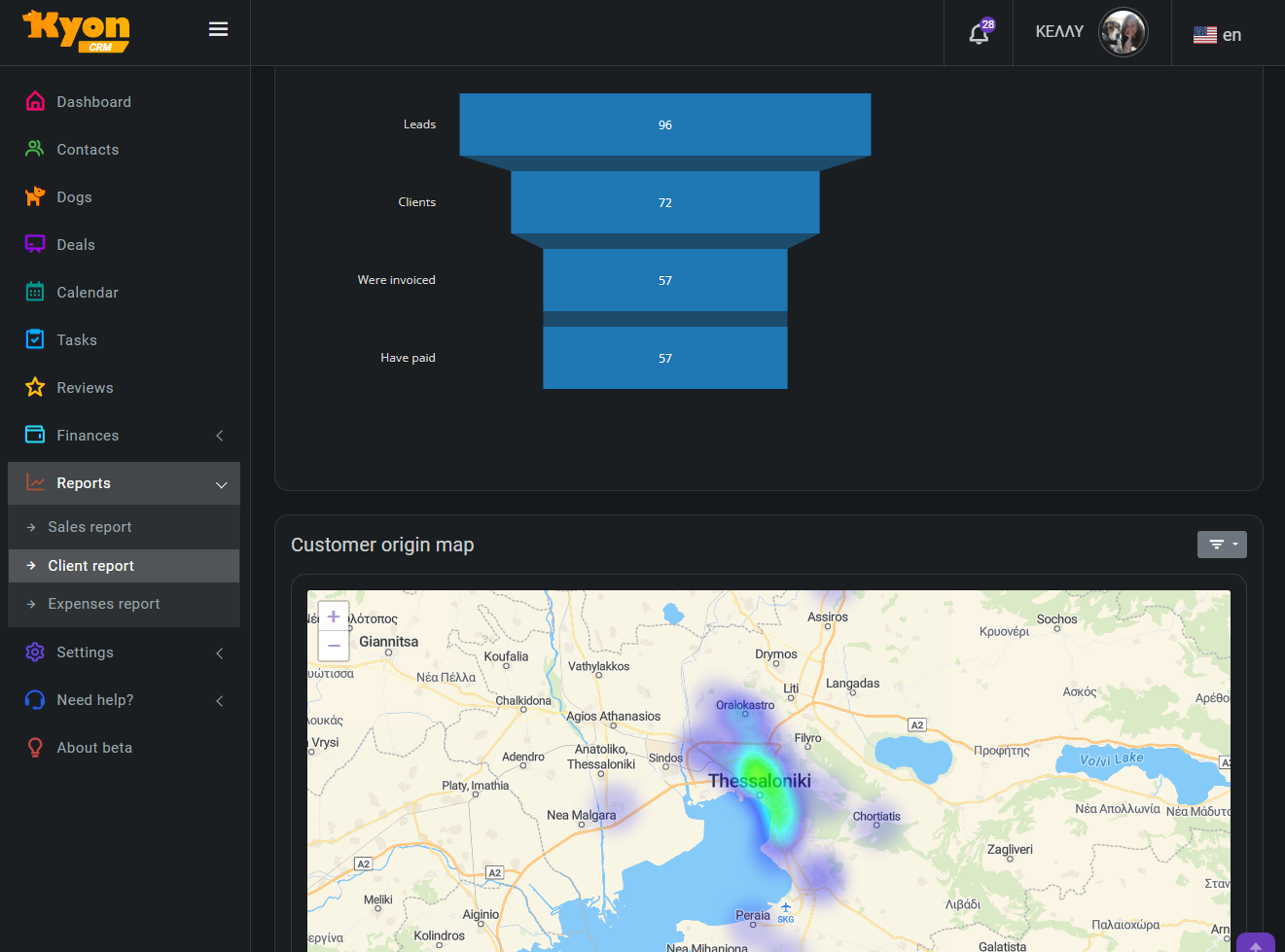Viewport: 1285px width, 952px height.
Task: Open Calendar using the calendar icon
Action: [35, 292]
